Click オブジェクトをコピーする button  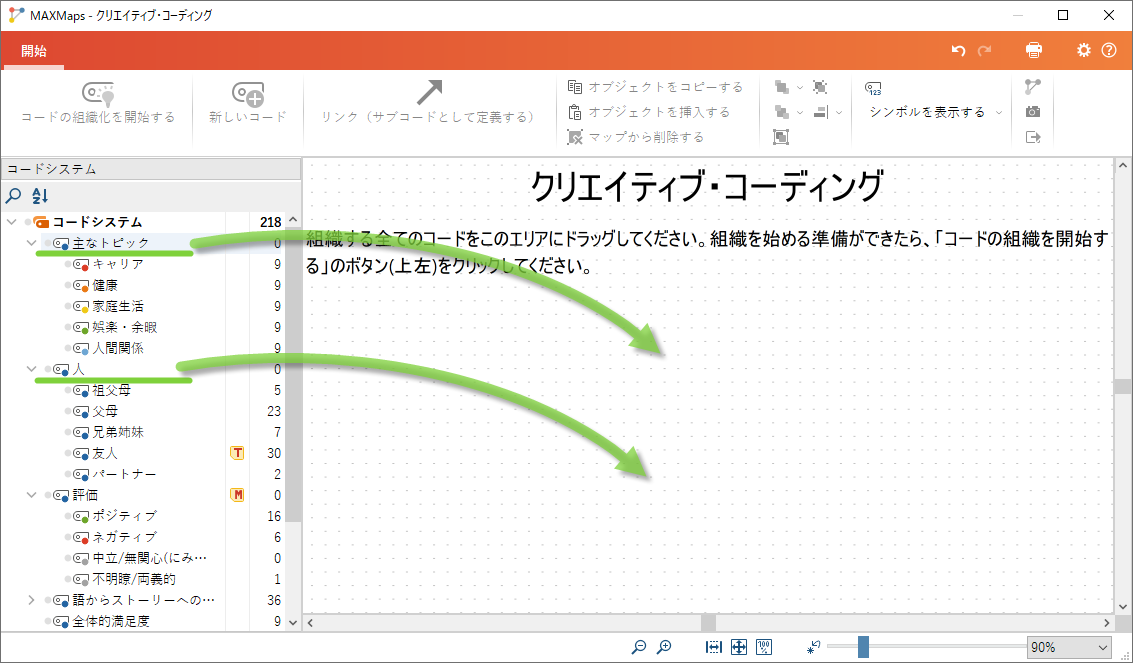[x=655, y=87]
